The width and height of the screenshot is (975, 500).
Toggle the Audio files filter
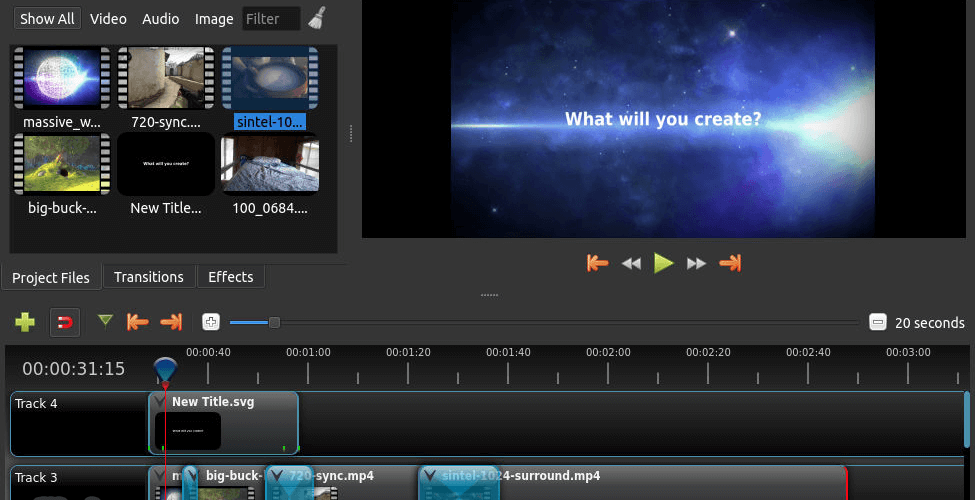pyautogui.click(x=160, y=19)
